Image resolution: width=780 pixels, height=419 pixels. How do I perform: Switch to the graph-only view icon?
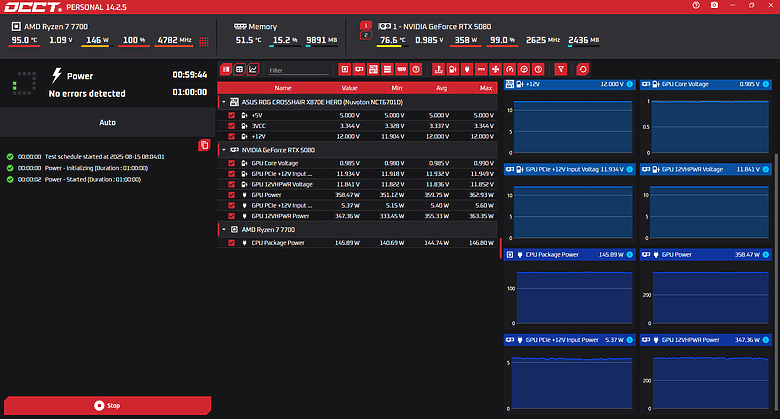click(253, 70)
